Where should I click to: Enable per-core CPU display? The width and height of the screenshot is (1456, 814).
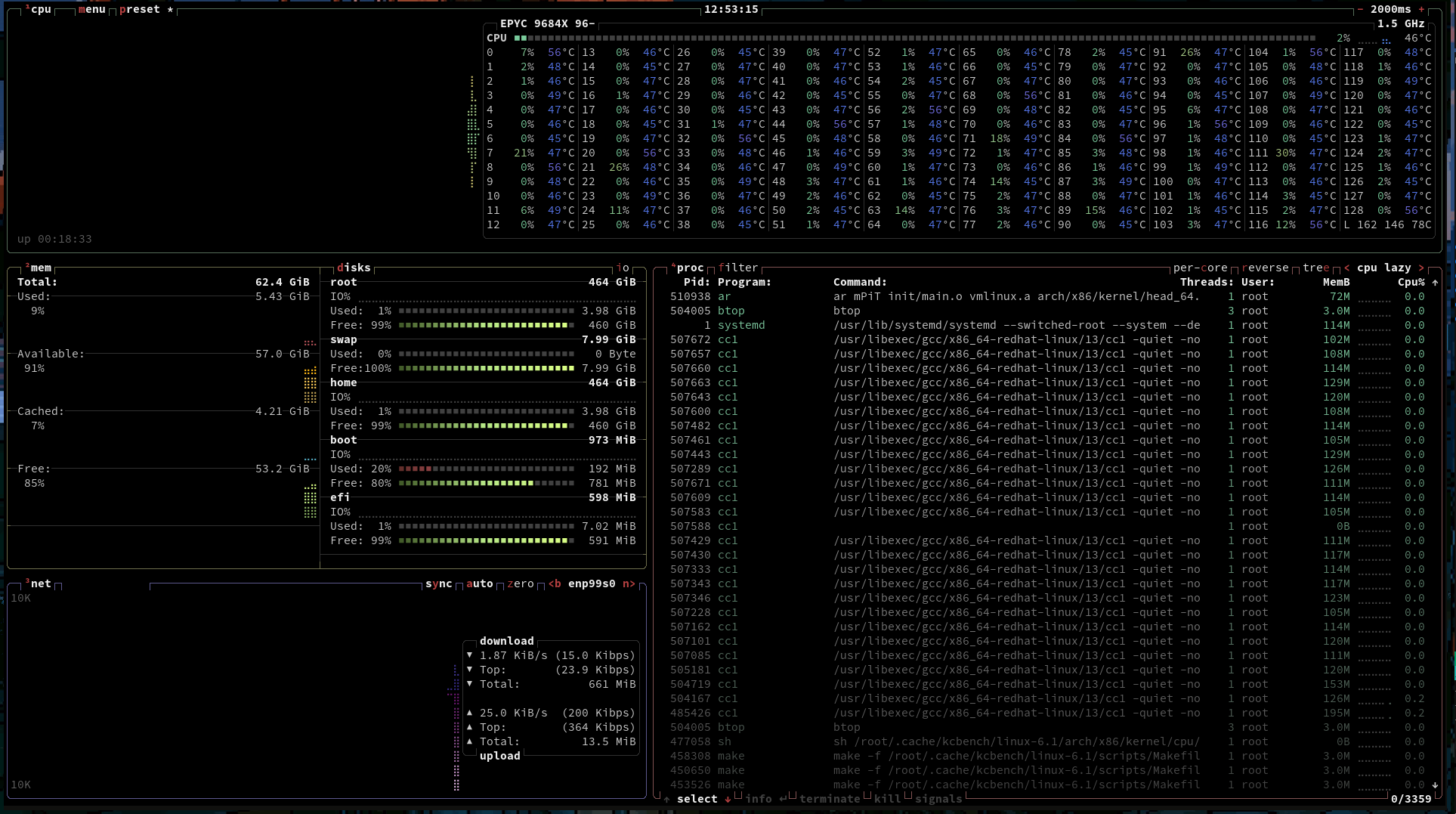click(1201, 268)
